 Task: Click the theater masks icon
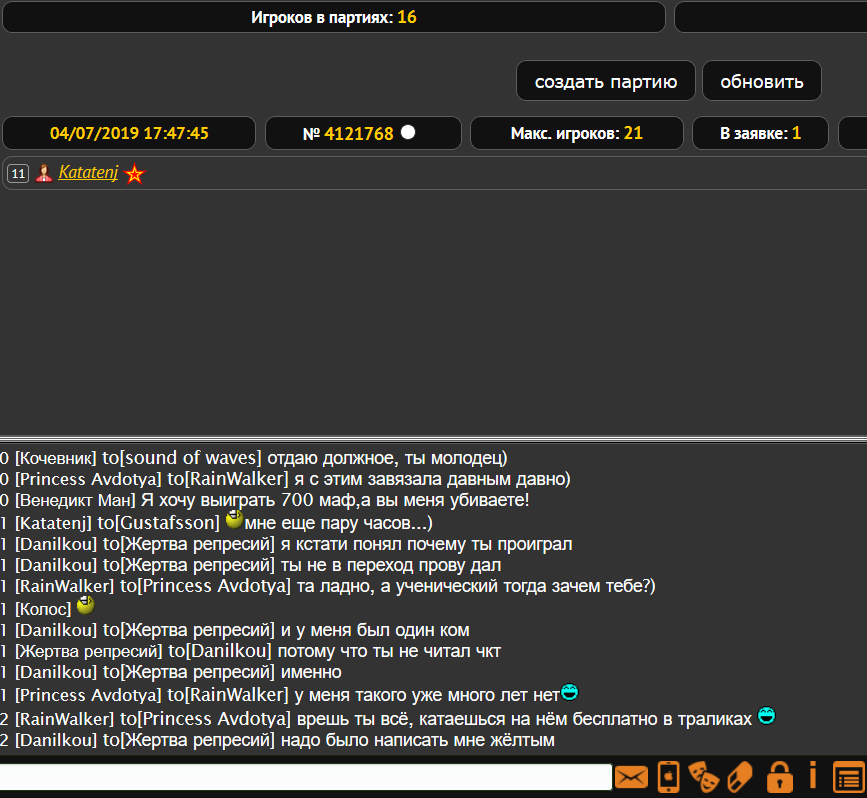[703, 777]
